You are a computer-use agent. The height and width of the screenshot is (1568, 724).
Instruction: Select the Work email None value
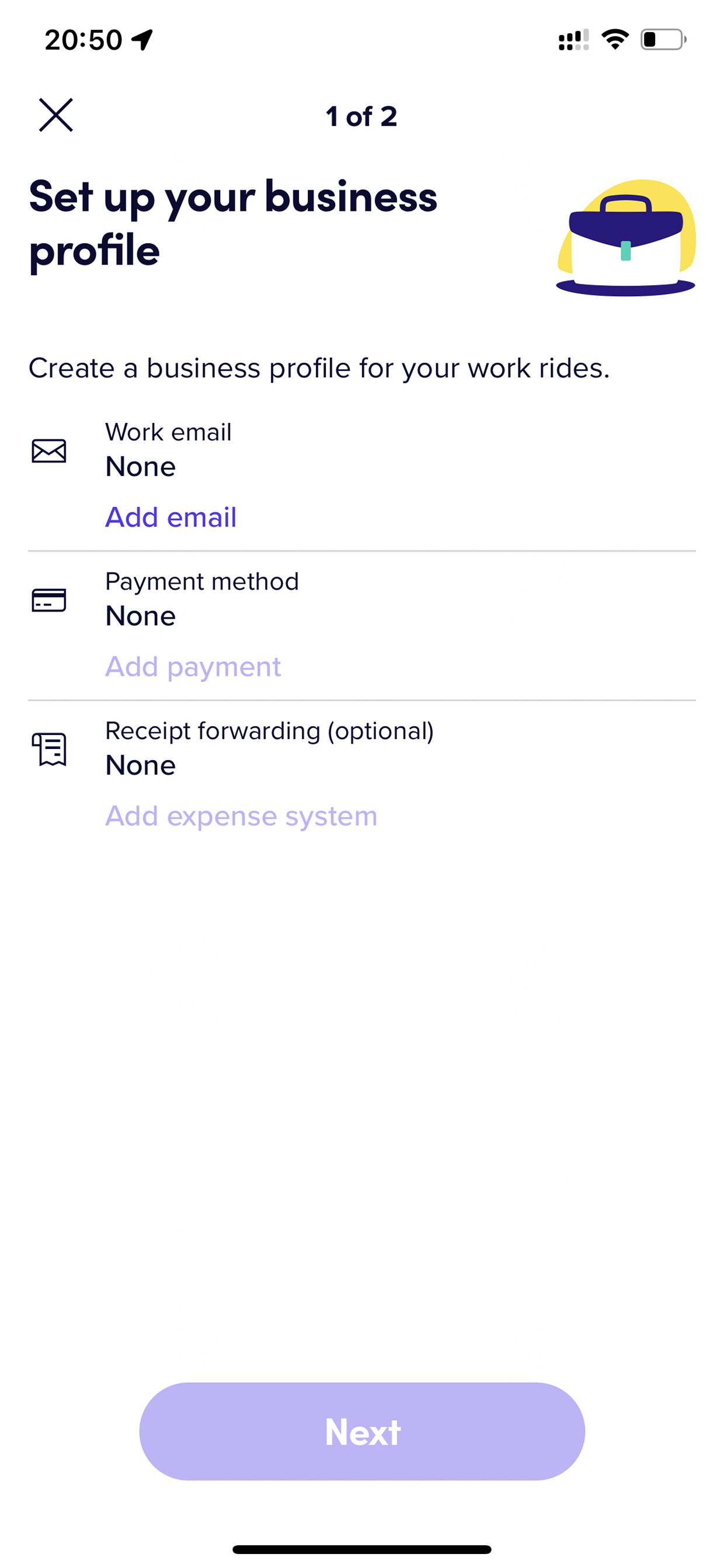(x=141, y=467)
